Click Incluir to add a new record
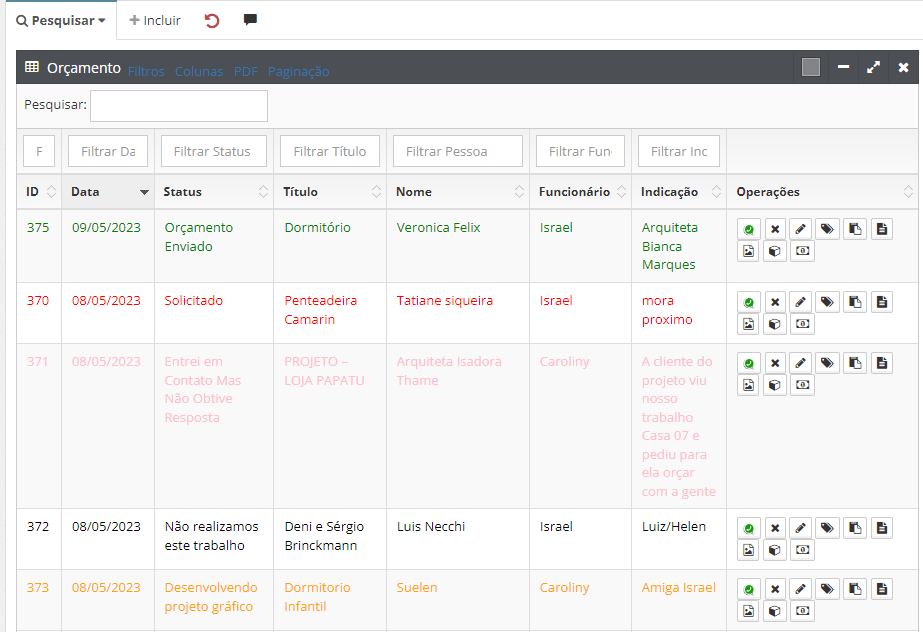 [156, 20]
